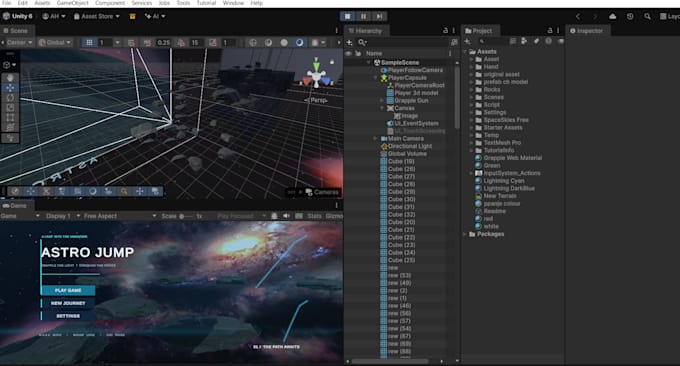Click the PLAY GAME button in Game view
680x366 pixels.
click(x=68, y=291)
